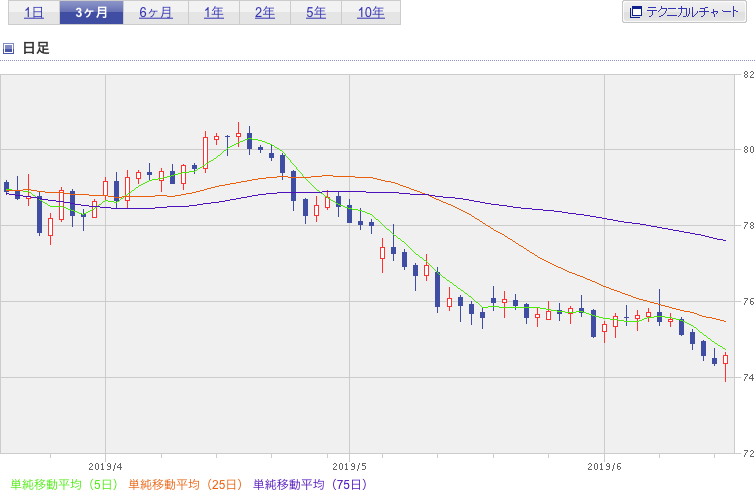Open the テクニカルチャート button

coord(684,12)
